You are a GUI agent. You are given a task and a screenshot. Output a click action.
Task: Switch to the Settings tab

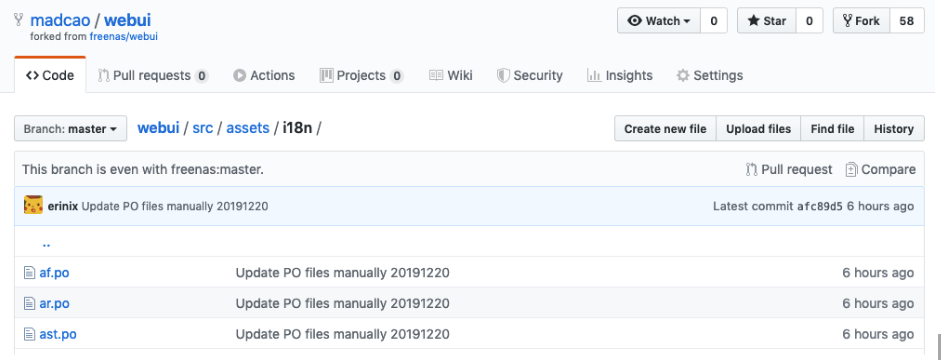(x=709, y=76)
